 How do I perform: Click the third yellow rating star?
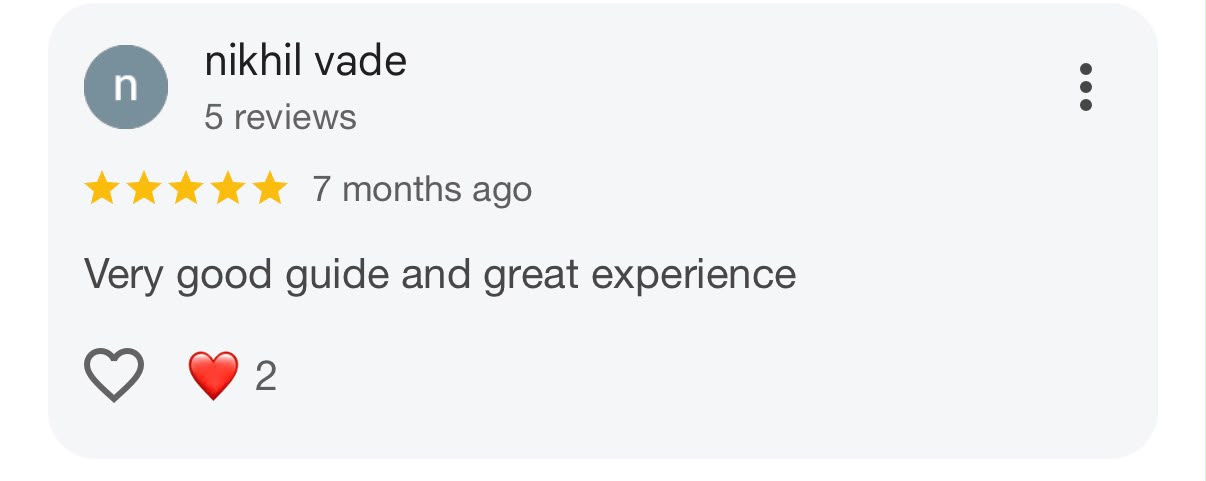point(186,188)
